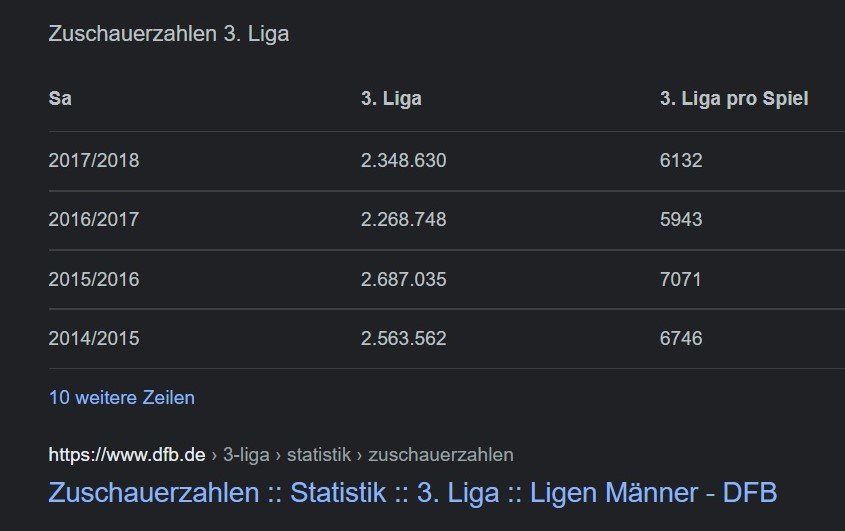The height and width of the screenshot is (531, 845).
Task: Click the per-game value 5943
Action: [681, 219]
